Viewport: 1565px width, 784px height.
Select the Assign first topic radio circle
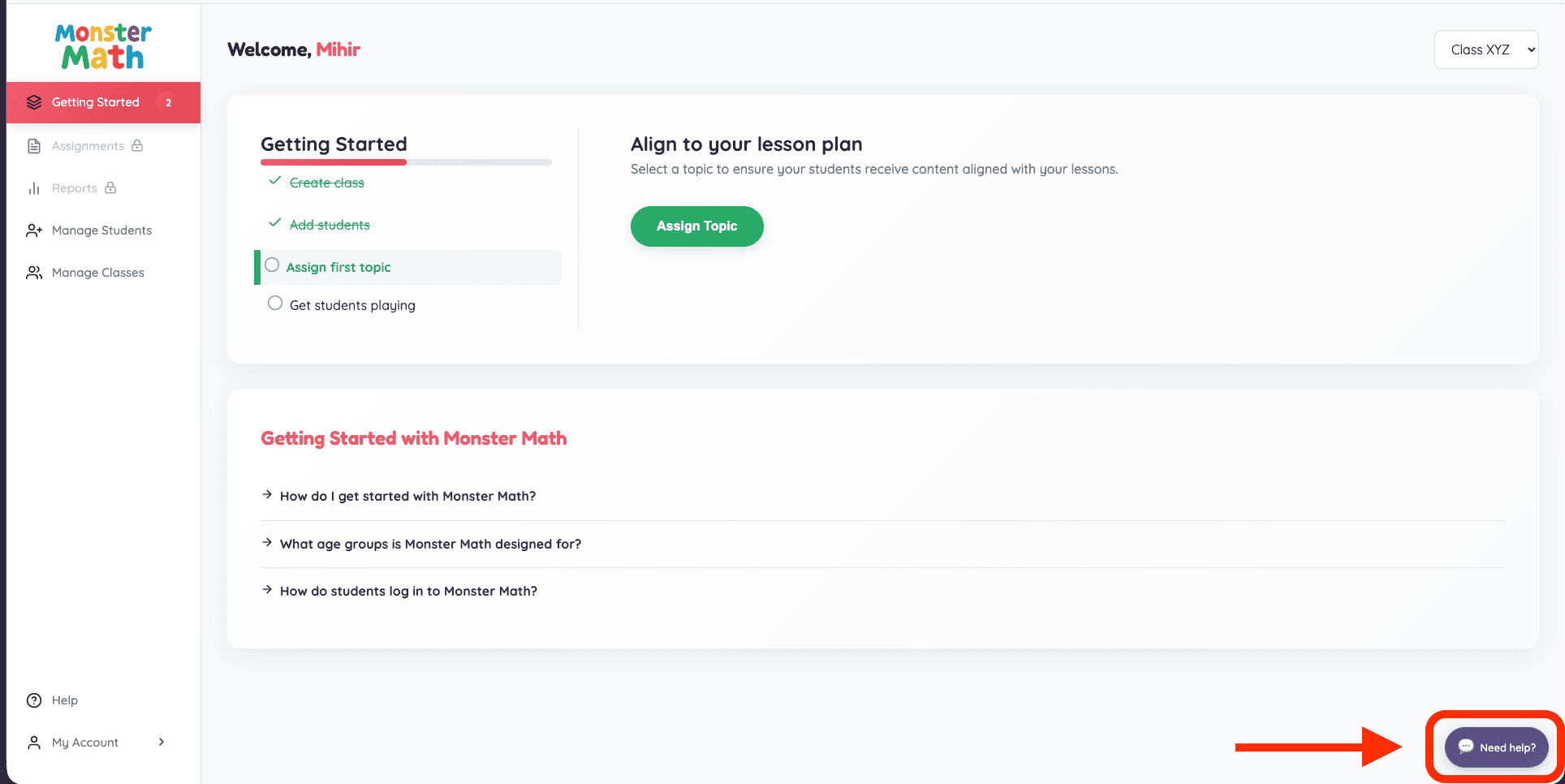272,265
